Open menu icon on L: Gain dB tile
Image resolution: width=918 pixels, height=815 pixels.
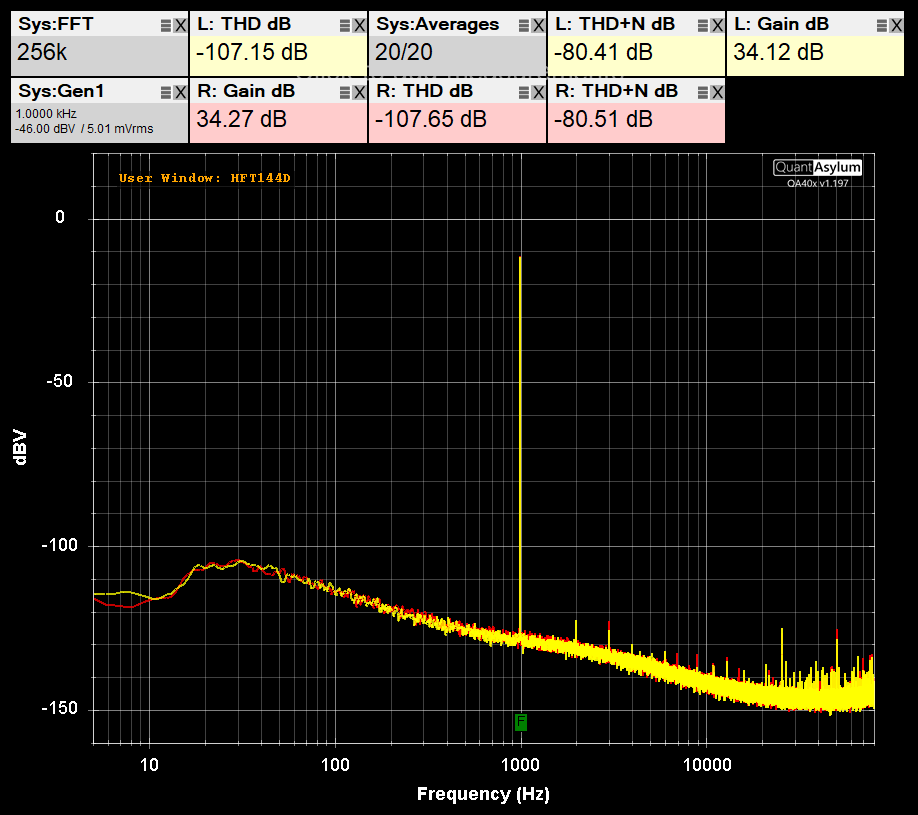tap(882, 26)
